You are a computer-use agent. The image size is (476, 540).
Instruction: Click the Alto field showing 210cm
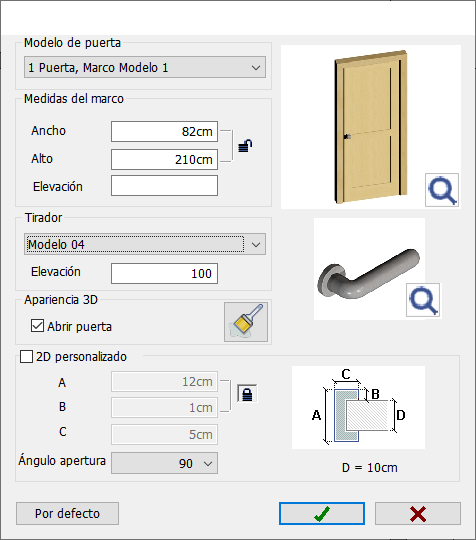point(164,159)
